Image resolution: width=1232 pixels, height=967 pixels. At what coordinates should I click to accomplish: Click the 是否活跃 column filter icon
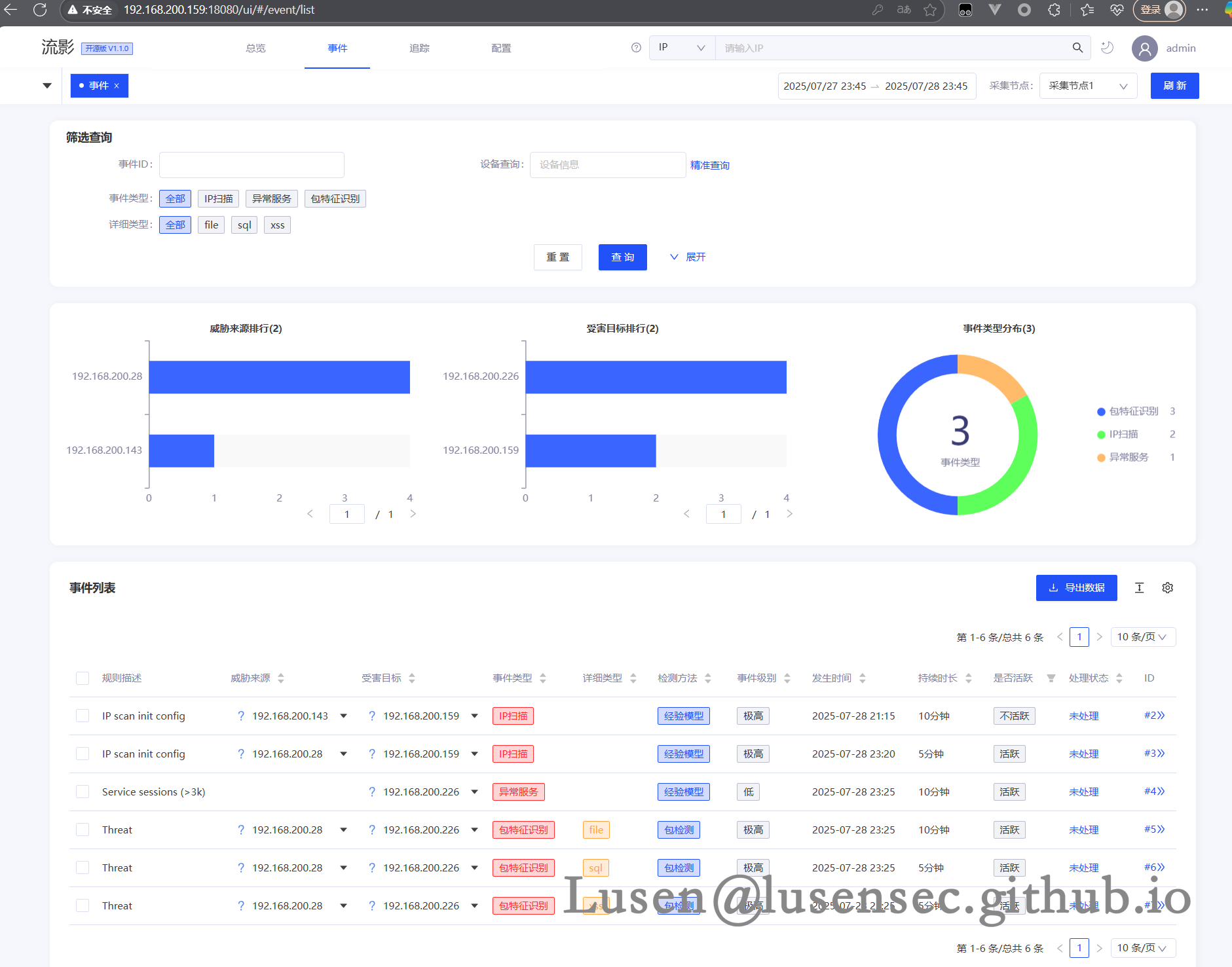1051,678
